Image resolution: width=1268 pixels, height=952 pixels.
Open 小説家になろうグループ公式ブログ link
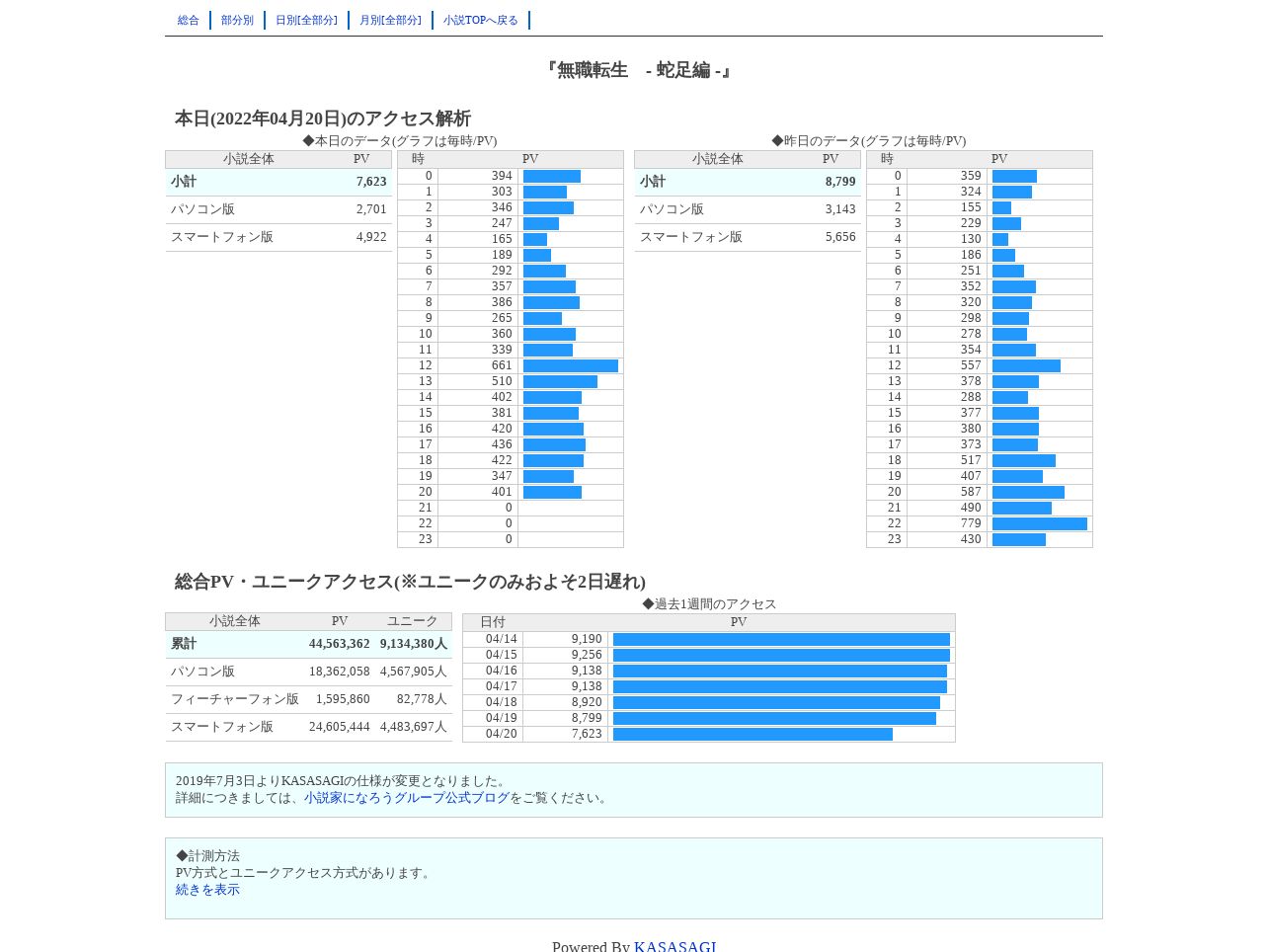coord(407,798)
